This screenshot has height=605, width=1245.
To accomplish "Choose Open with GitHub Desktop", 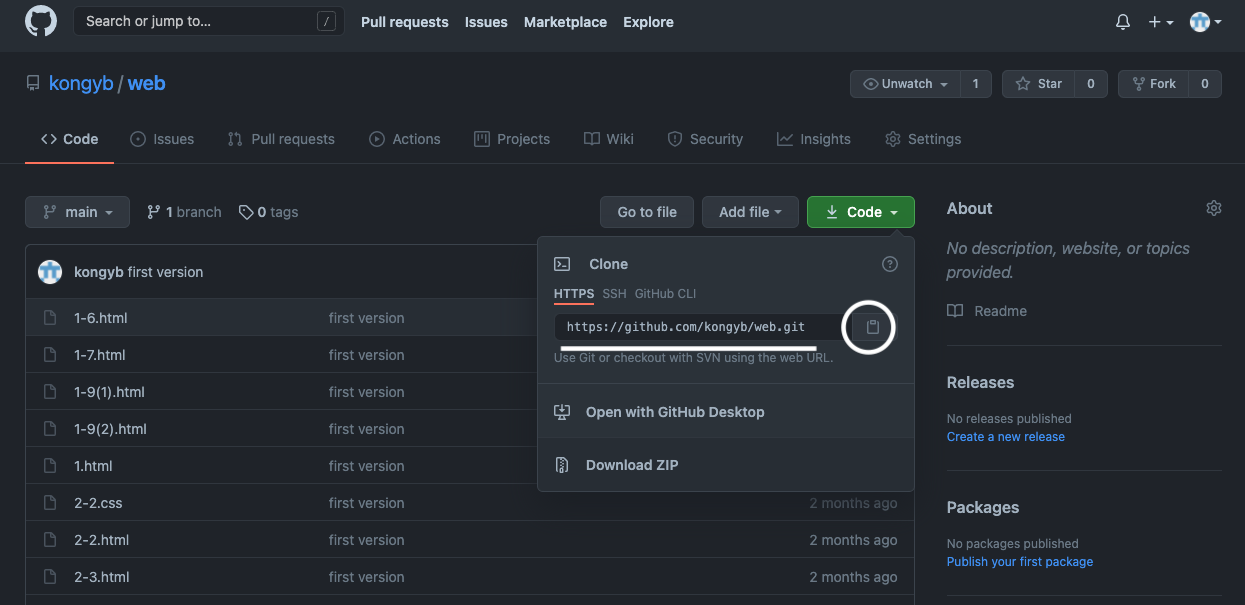I will click(x=726, y=412).
